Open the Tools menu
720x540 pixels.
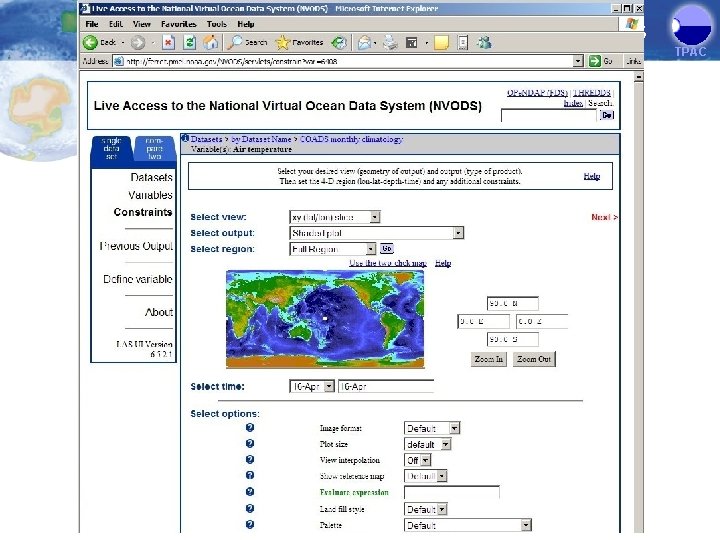click(216, 24)
